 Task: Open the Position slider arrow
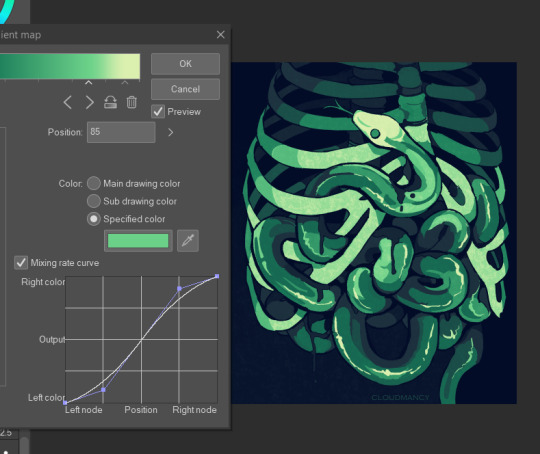[170, 132]
